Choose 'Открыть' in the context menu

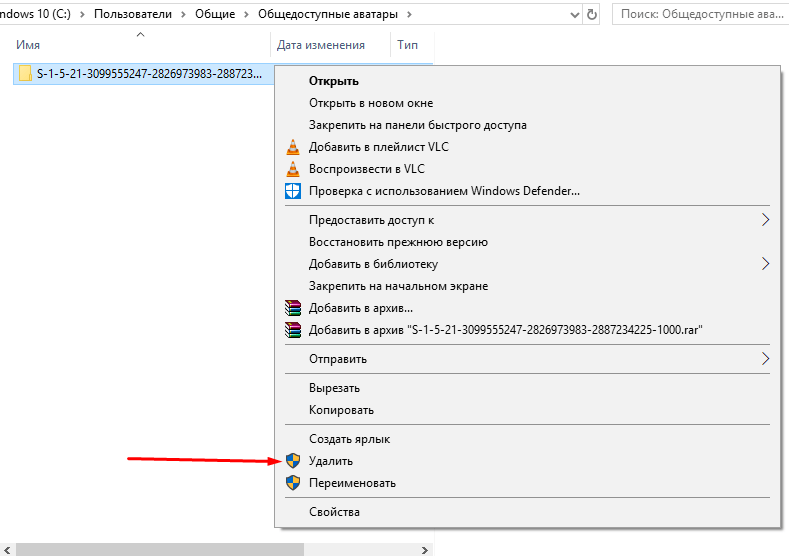point(334,81)
